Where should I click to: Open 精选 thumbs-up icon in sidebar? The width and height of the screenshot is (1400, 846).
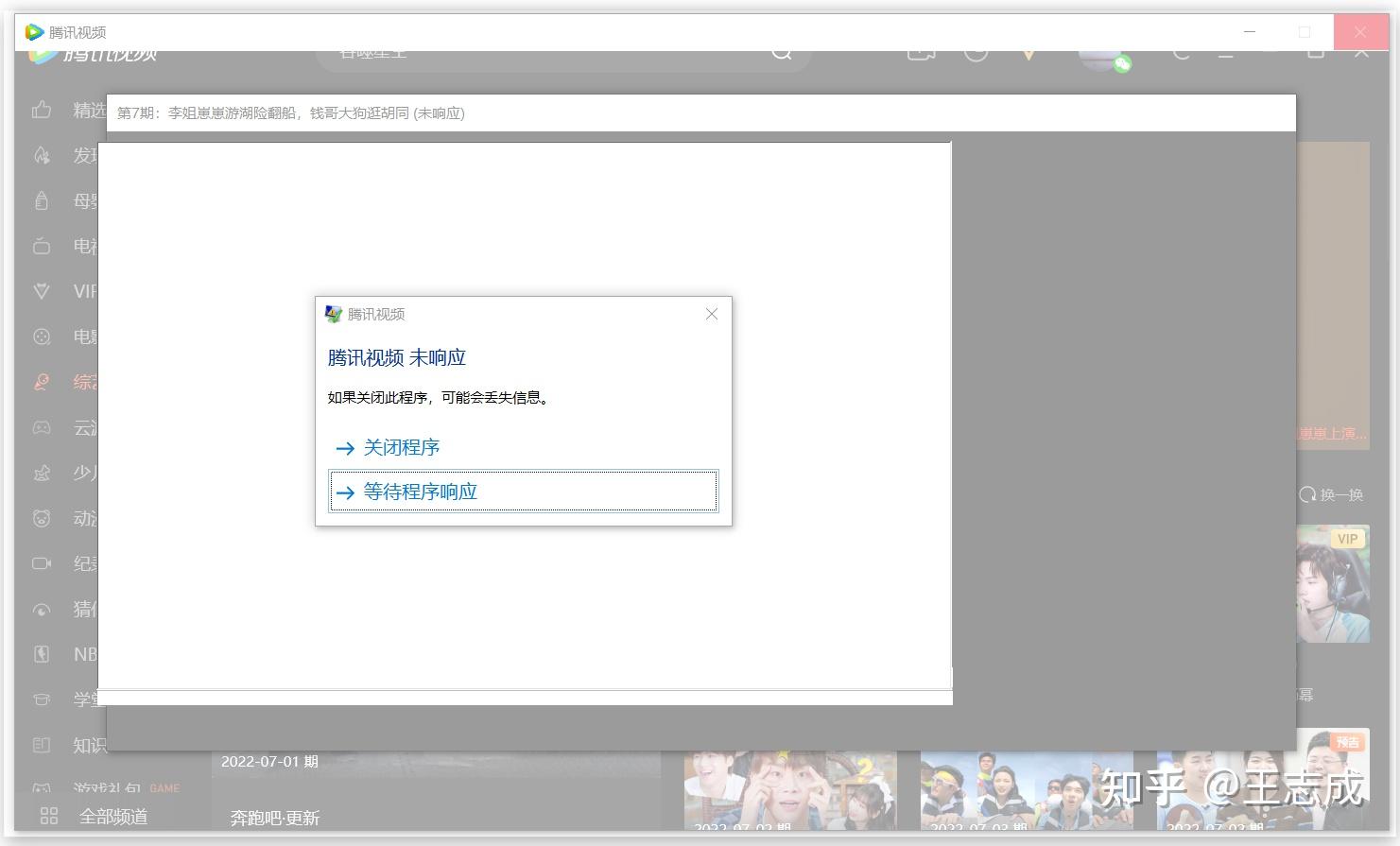pyautogui.click(x=42, y=111)
